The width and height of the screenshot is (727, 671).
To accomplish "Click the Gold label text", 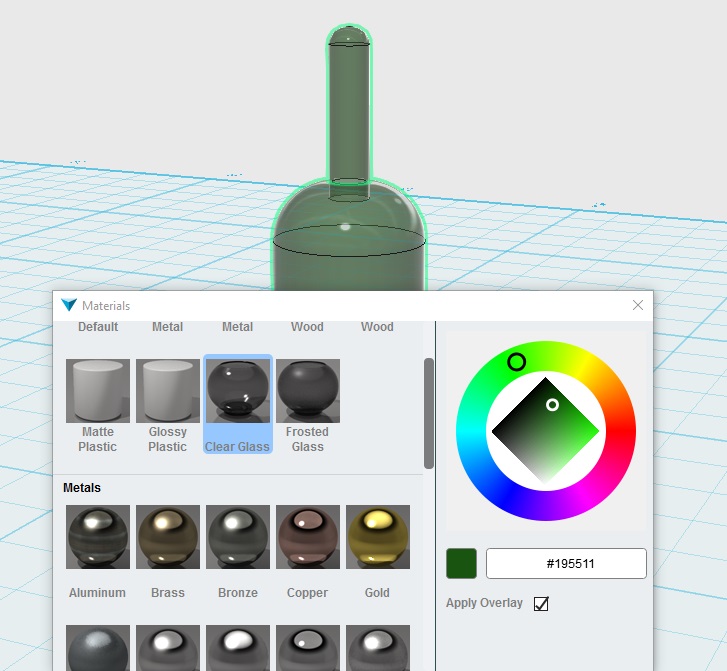I will (377, 593).
